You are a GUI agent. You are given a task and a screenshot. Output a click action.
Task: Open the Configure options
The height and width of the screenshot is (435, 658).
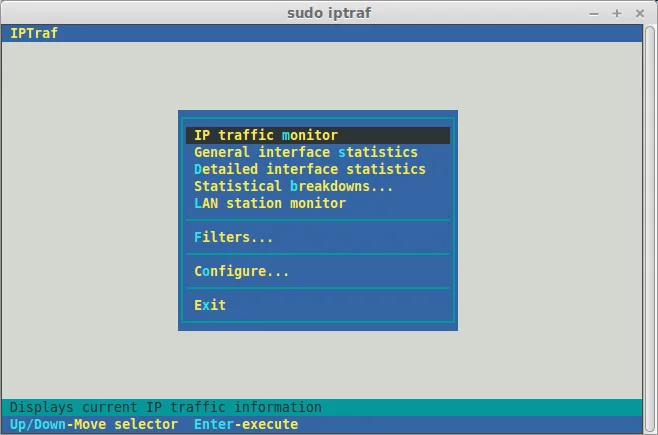pyautogui.click(x=241, y=271)
